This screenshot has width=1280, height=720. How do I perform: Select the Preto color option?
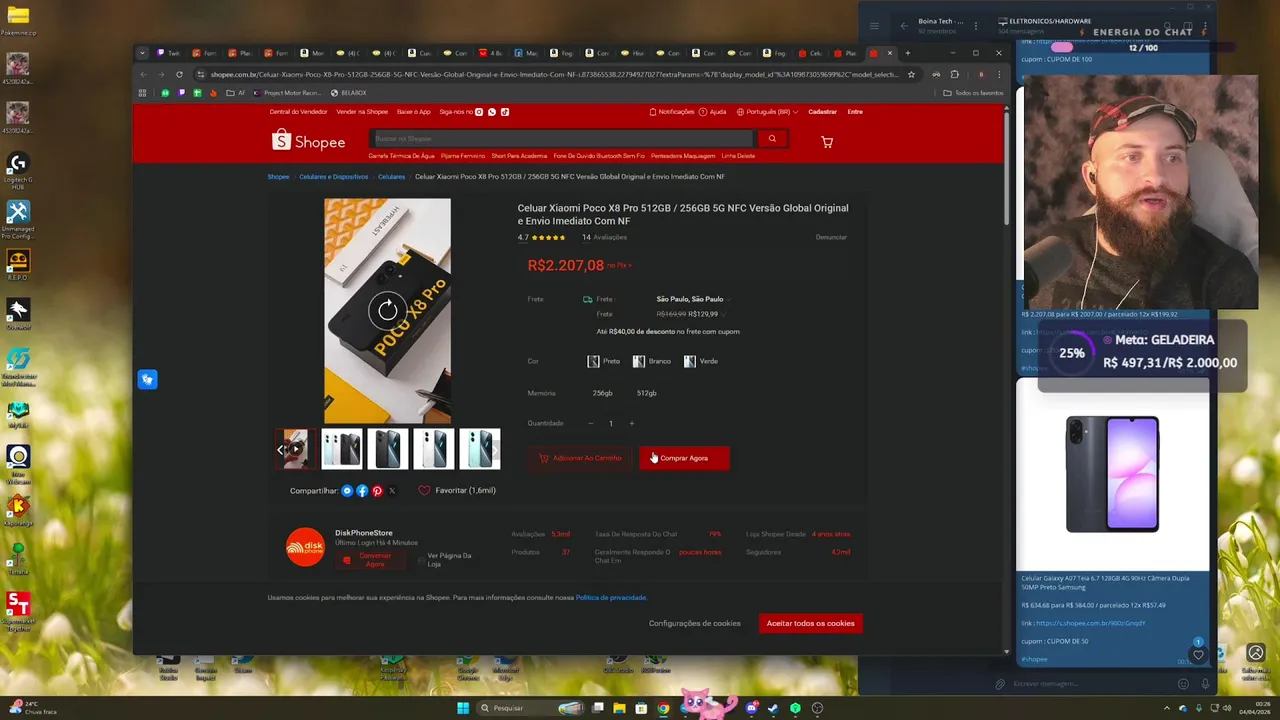click(x=604, y=361)
